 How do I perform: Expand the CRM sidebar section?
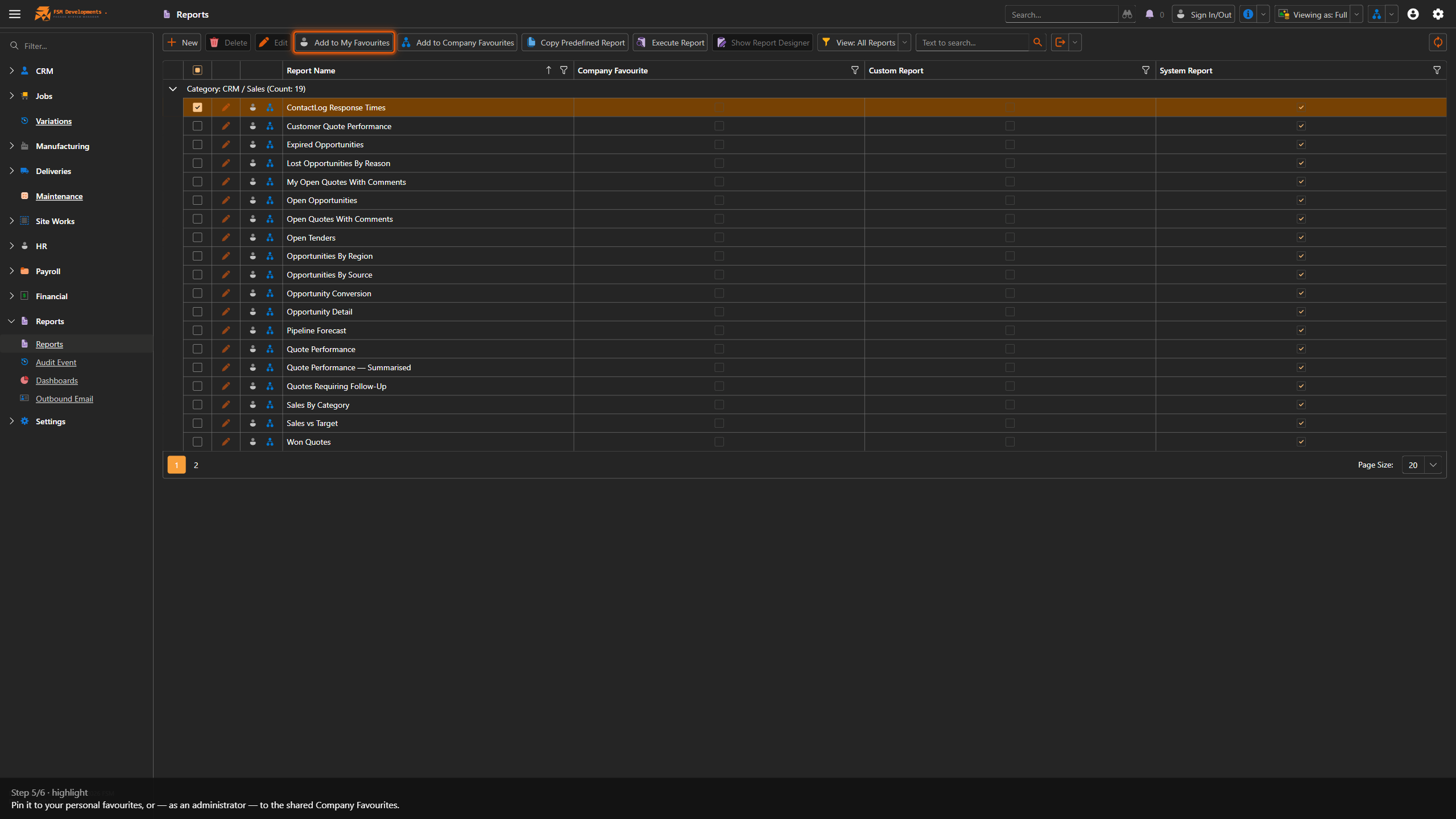(x=11, y=71)
